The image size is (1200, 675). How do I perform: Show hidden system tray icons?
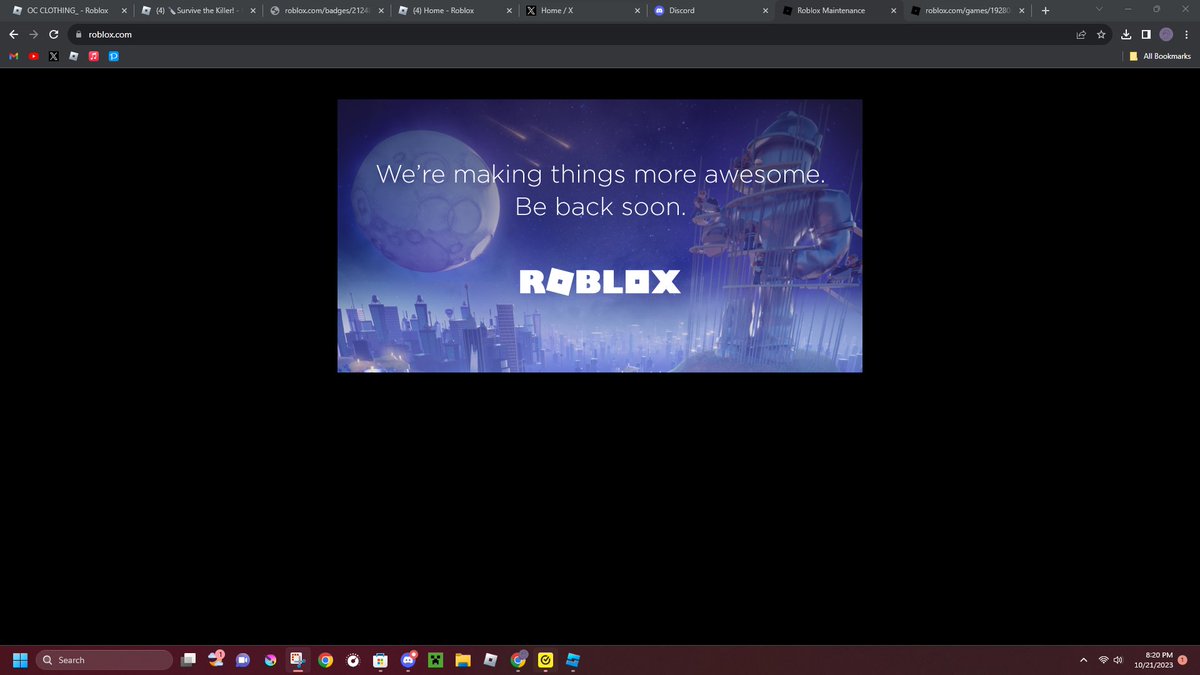tap(1082, 660)
